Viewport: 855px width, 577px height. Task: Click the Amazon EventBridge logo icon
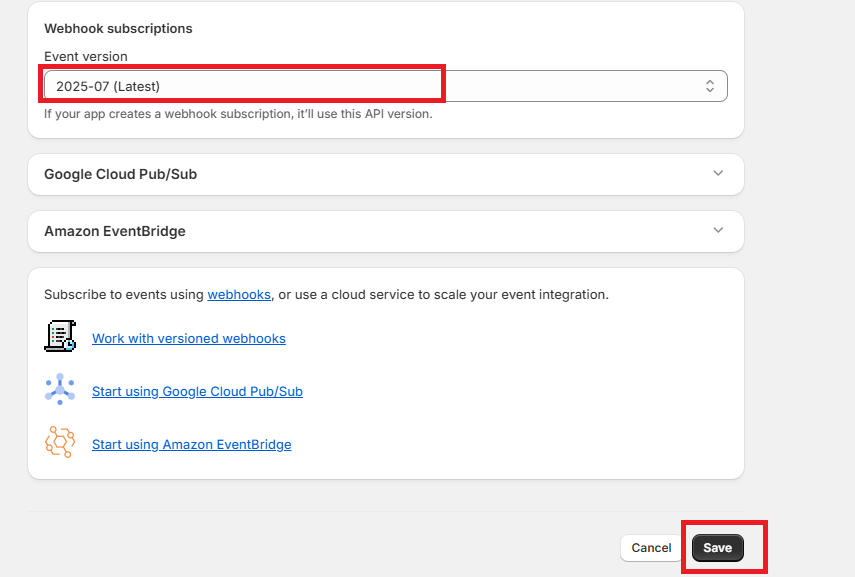pos(60,442)
